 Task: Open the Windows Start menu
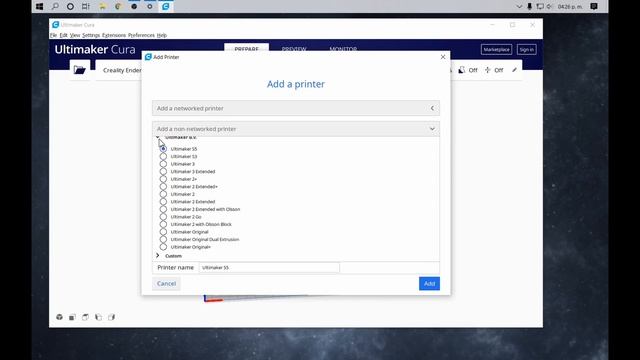[40, 6]
